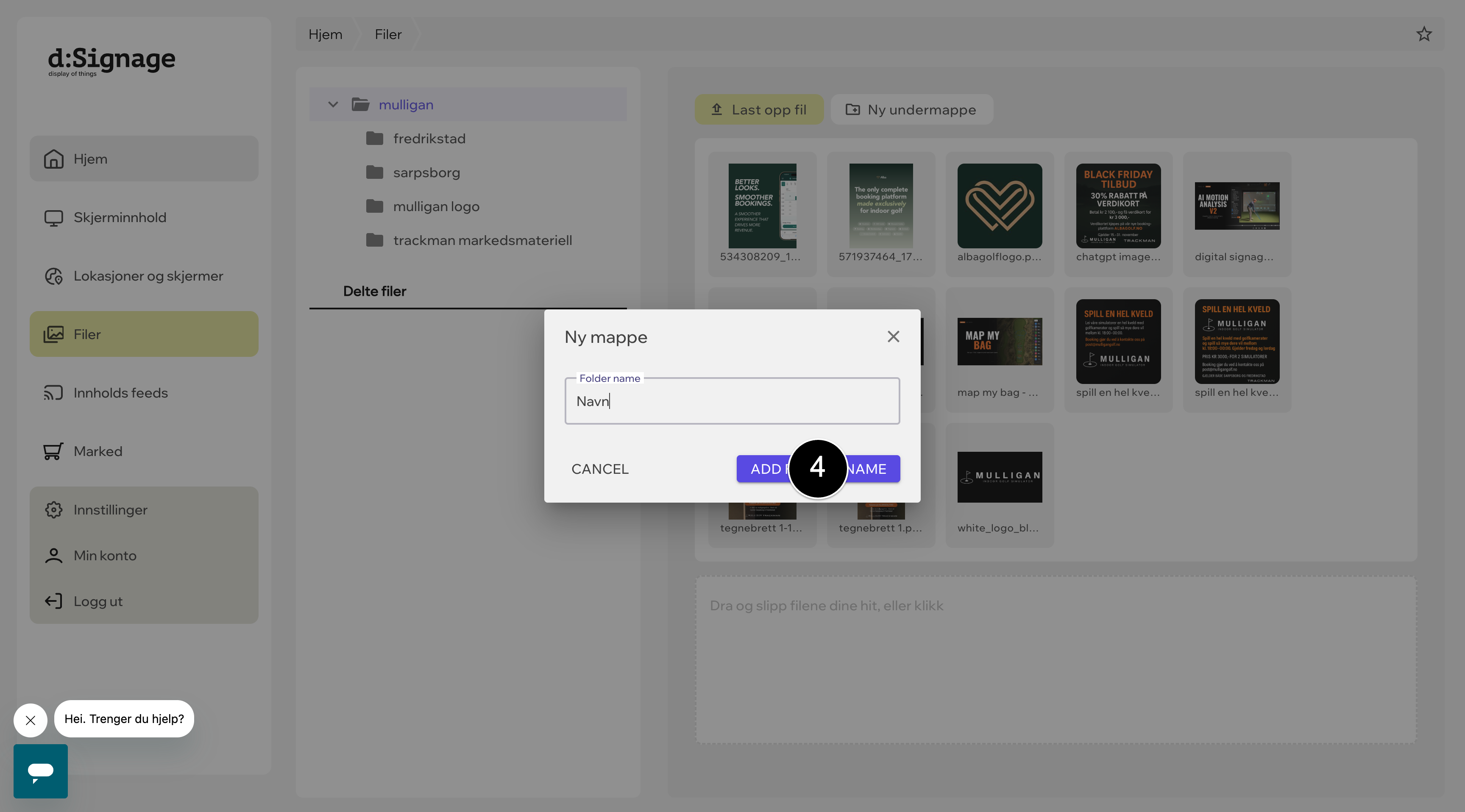1465x812 pixels.
Task: Click Last opp fil button
Action: pyautogui.click(x=759, y=110)
